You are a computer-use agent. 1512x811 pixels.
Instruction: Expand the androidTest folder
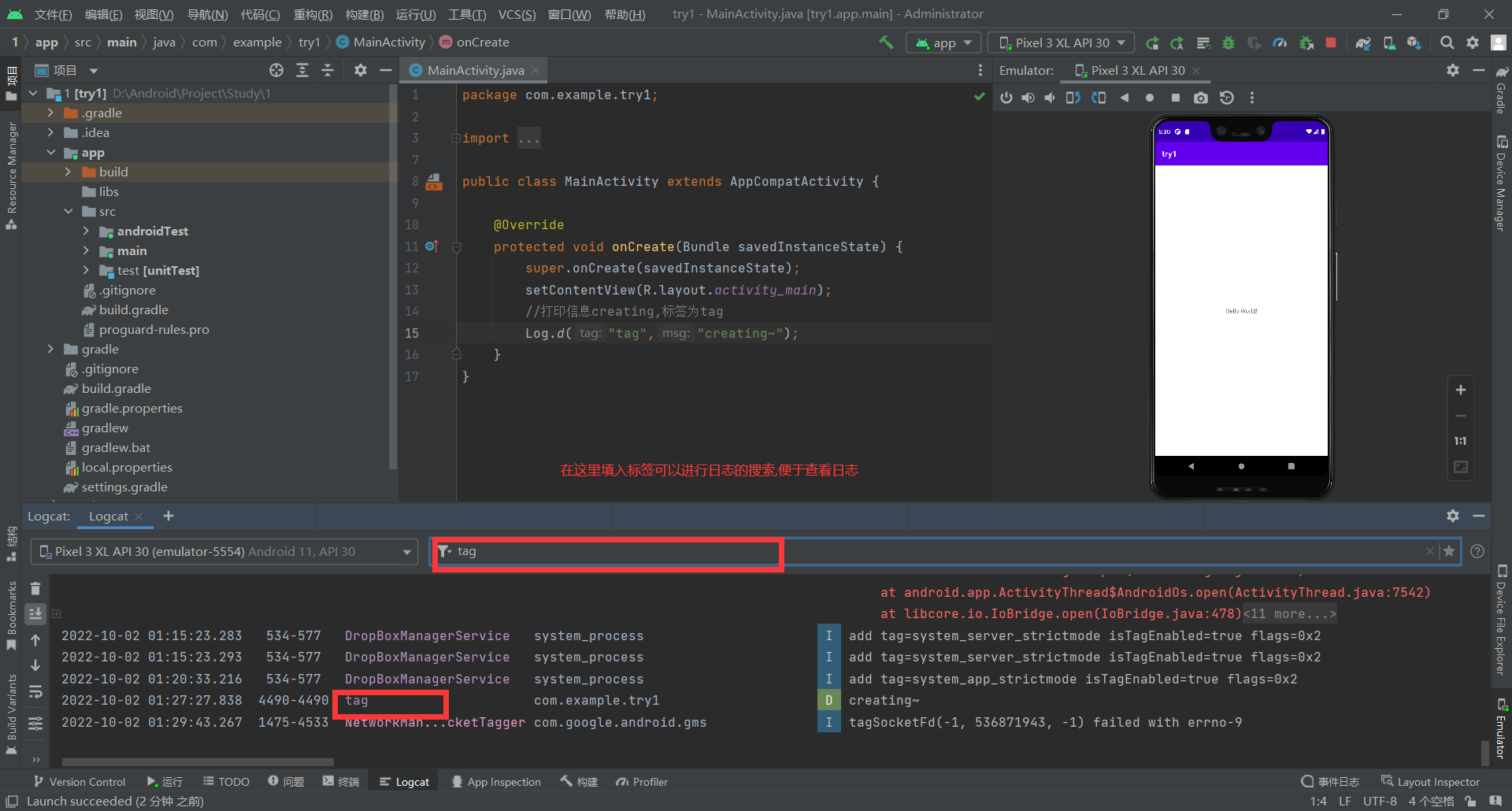click(86, 231)
